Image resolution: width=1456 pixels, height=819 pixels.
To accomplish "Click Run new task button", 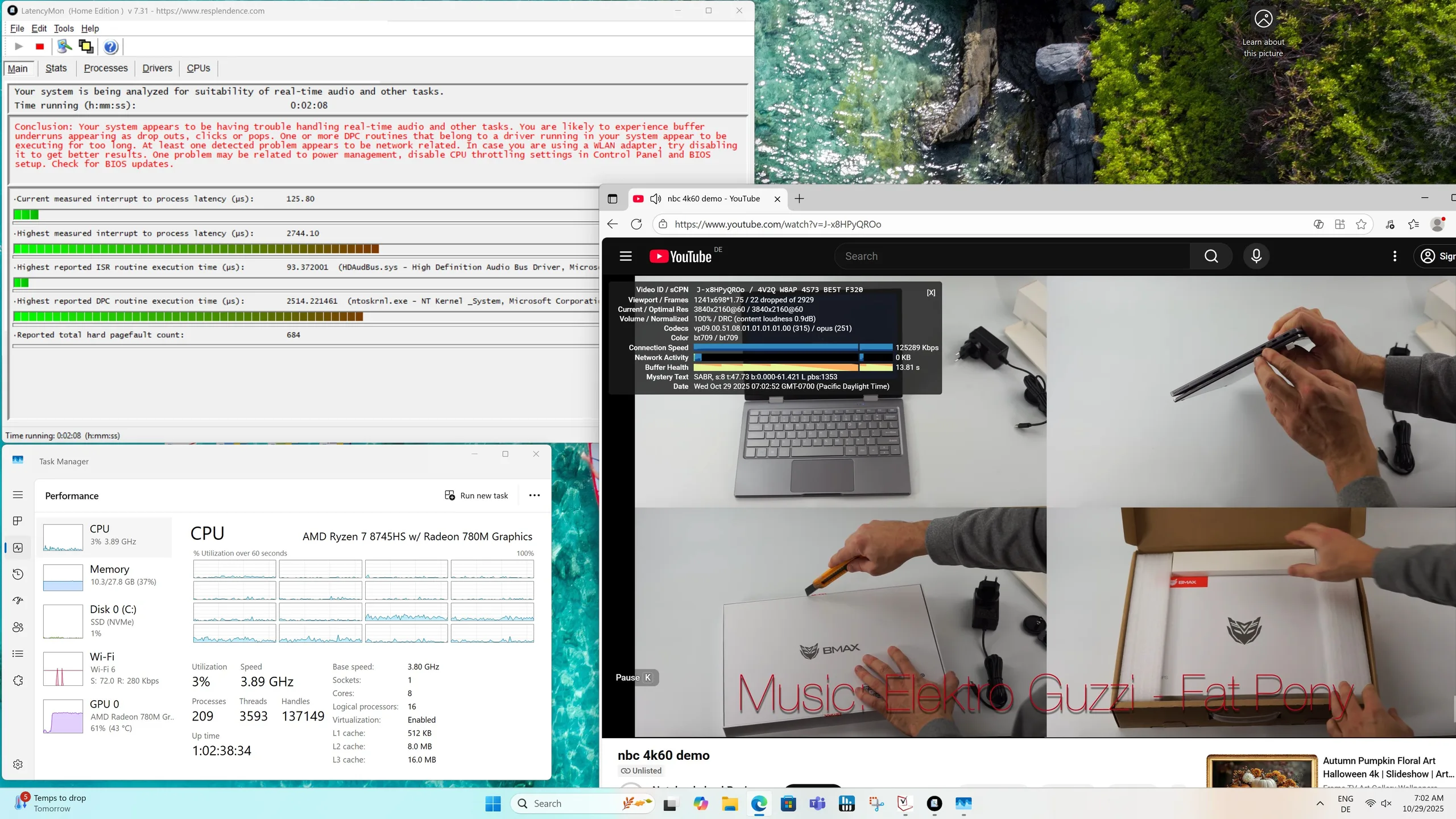I will (x=477, y=495).
